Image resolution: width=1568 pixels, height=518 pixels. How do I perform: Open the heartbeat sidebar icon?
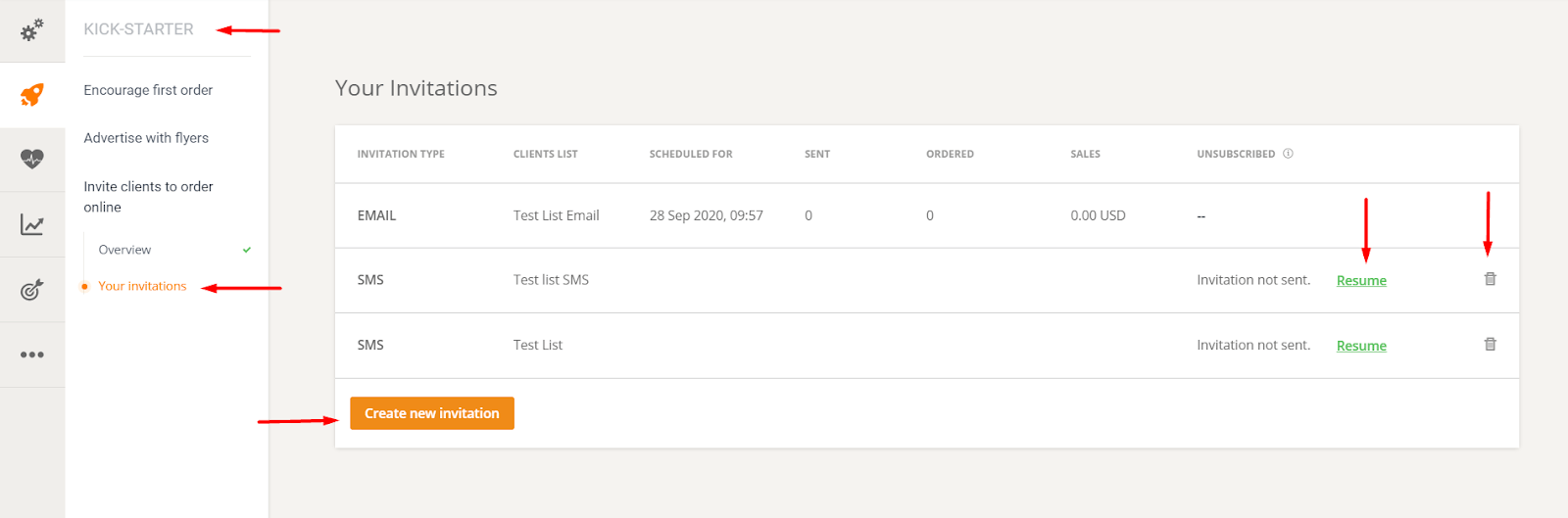point(32,159)
